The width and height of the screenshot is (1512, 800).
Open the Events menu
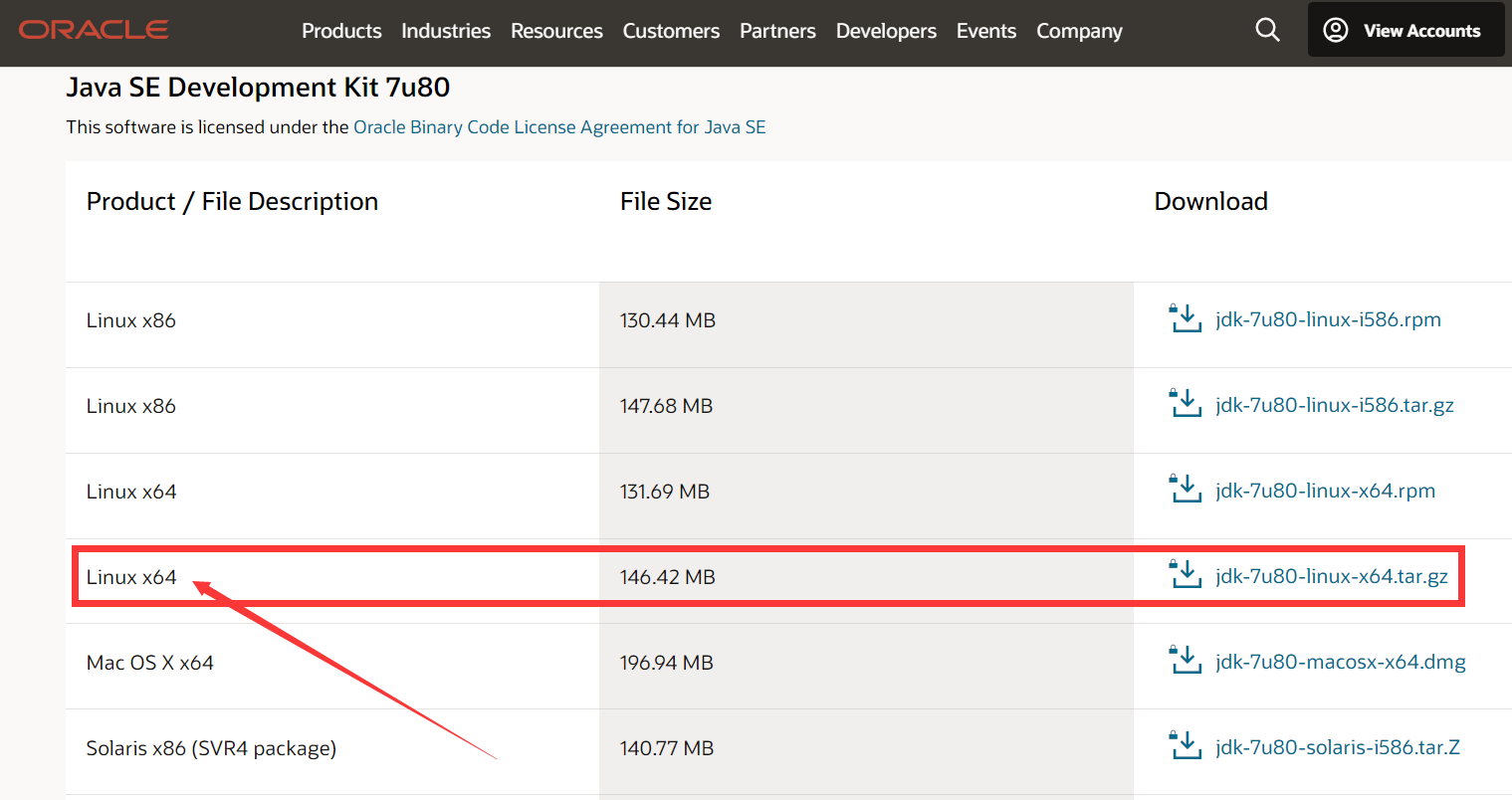pos(986,31)
